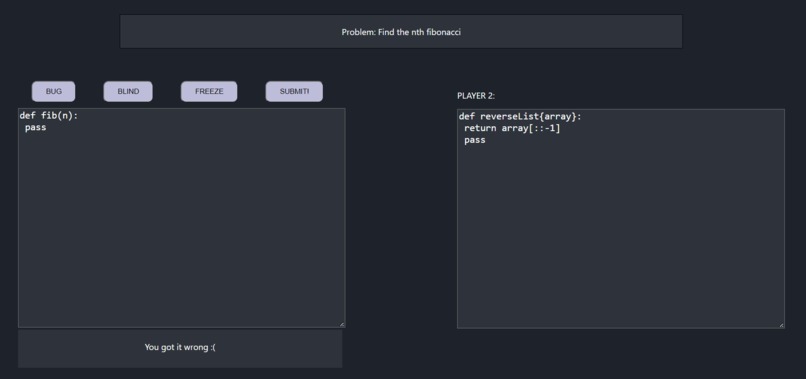Click the 'You got it wrong :(' message
Screen dimensions: 806x379
tap(180, 347)
